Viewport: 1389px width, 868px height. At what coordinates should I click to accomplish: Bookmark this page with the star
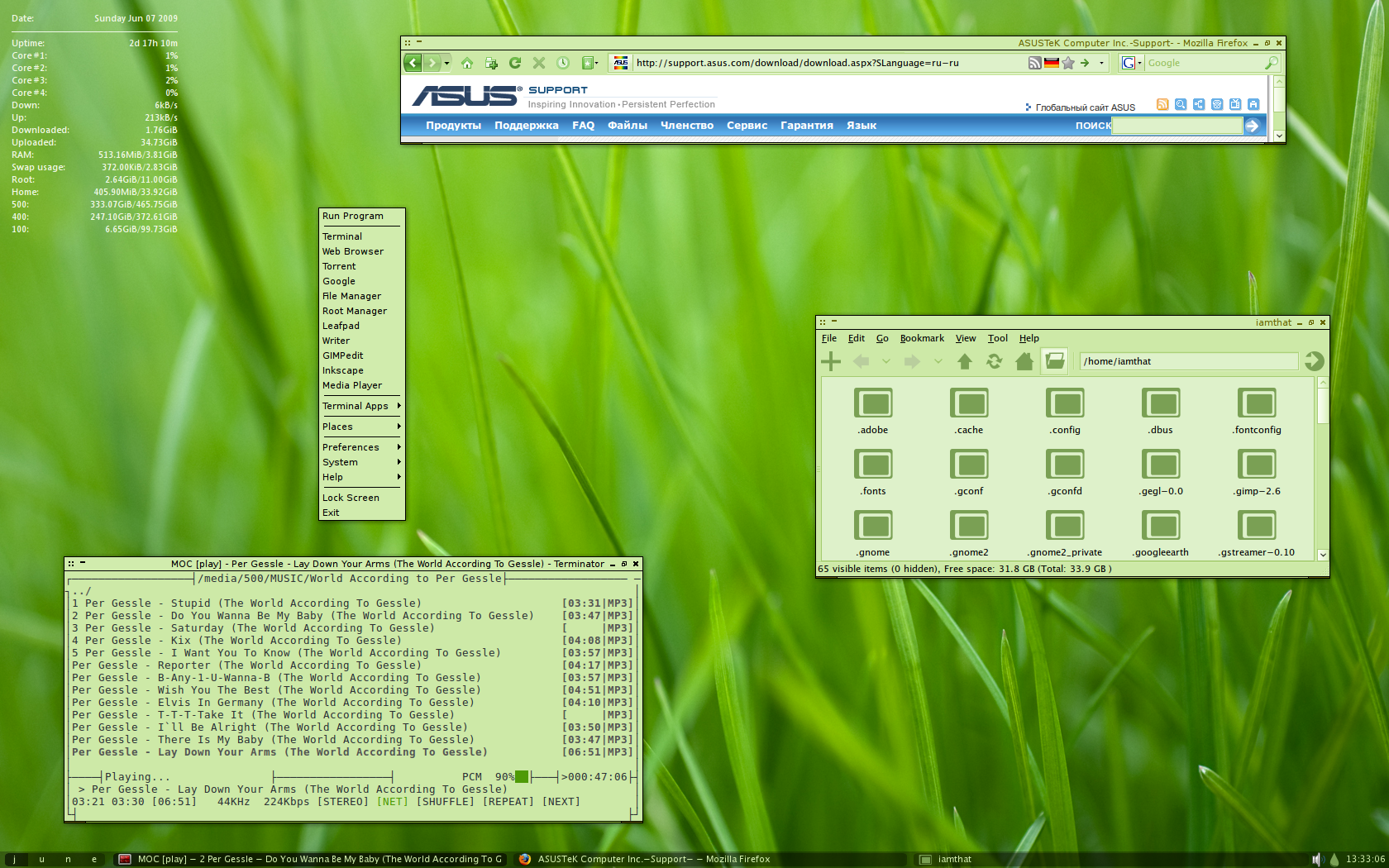coord(1068,63)
